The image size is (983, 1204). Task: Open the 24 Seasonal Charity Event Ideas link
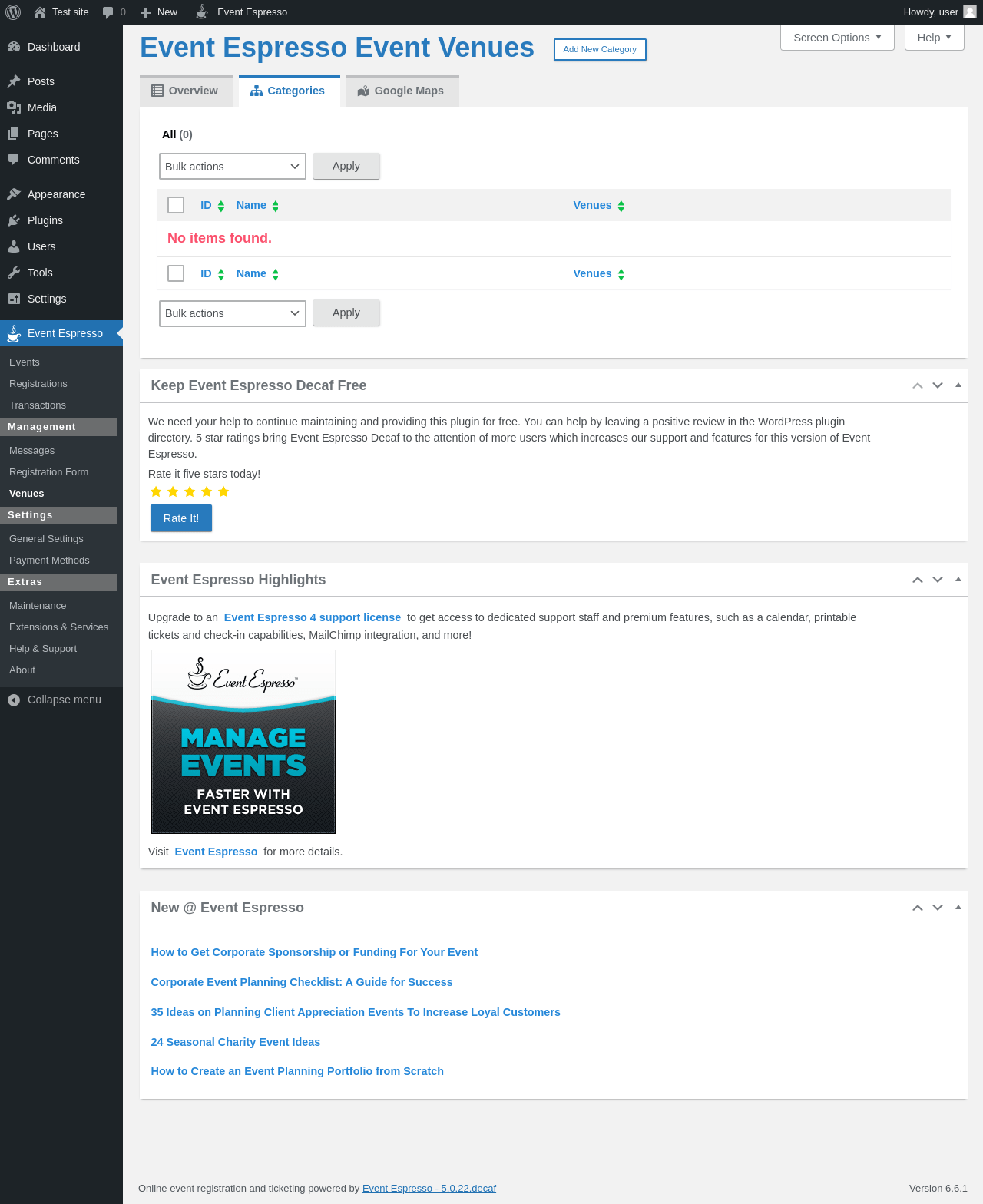[236, 1042]
